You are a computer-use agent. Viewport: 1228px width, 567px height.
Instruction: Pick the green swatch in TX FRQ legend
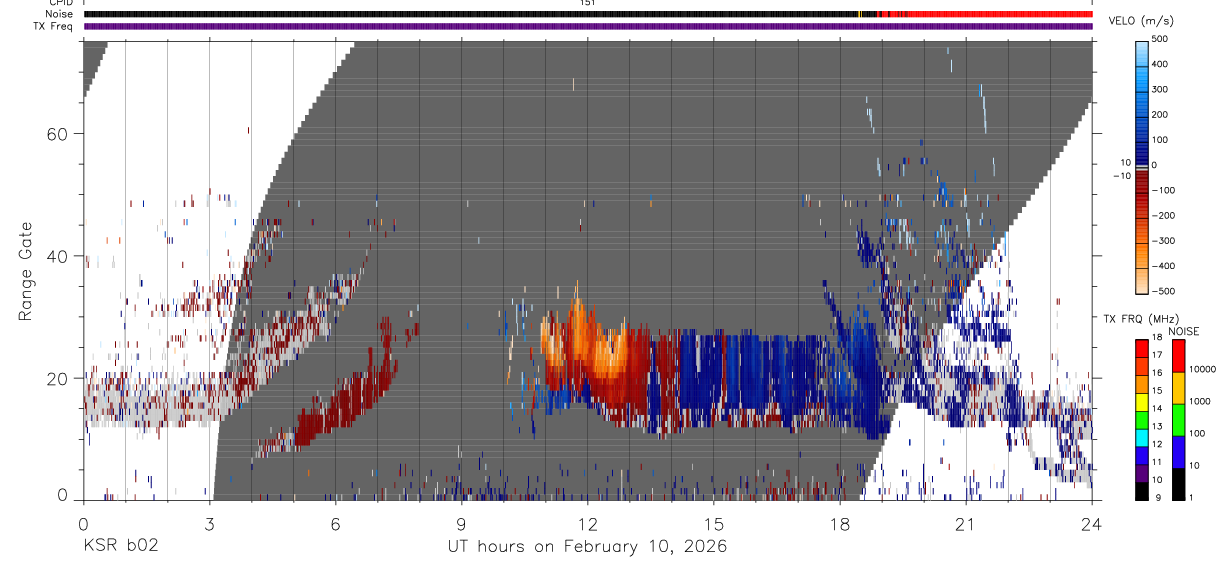(1142, 418)
